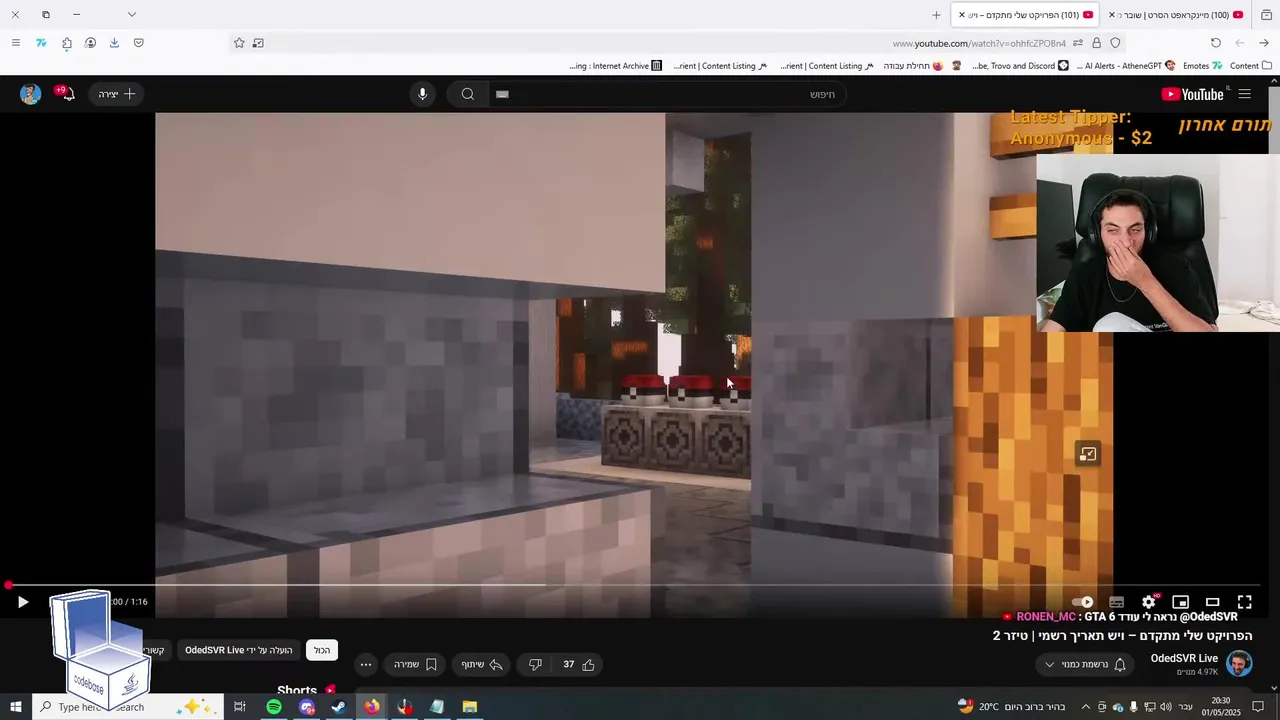Play the video
This screenshot has width=1280, height=720.
click(23, 602)
